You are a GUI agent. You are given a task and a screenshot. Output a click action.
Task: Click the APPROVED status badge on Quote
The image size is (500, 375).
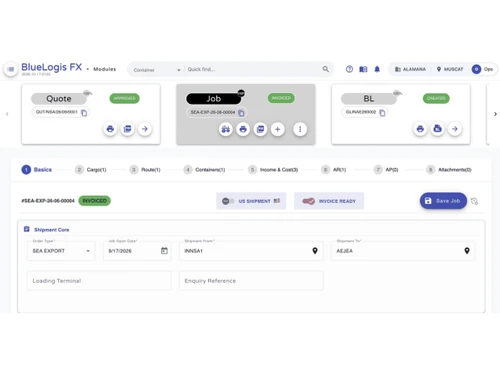coord(124,98)
